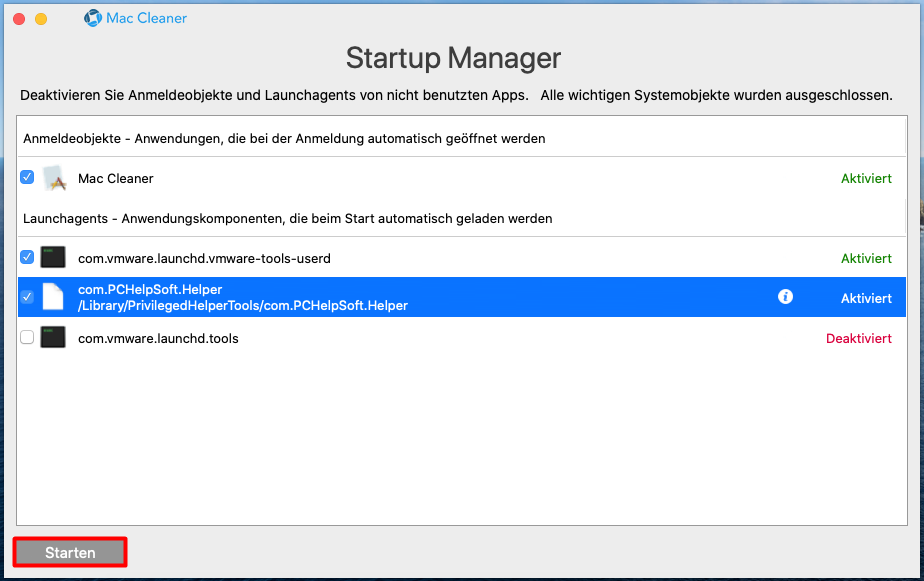
Task: Show info for com.PCHelpSoft.Helper
Action: (x=785, y=296)
